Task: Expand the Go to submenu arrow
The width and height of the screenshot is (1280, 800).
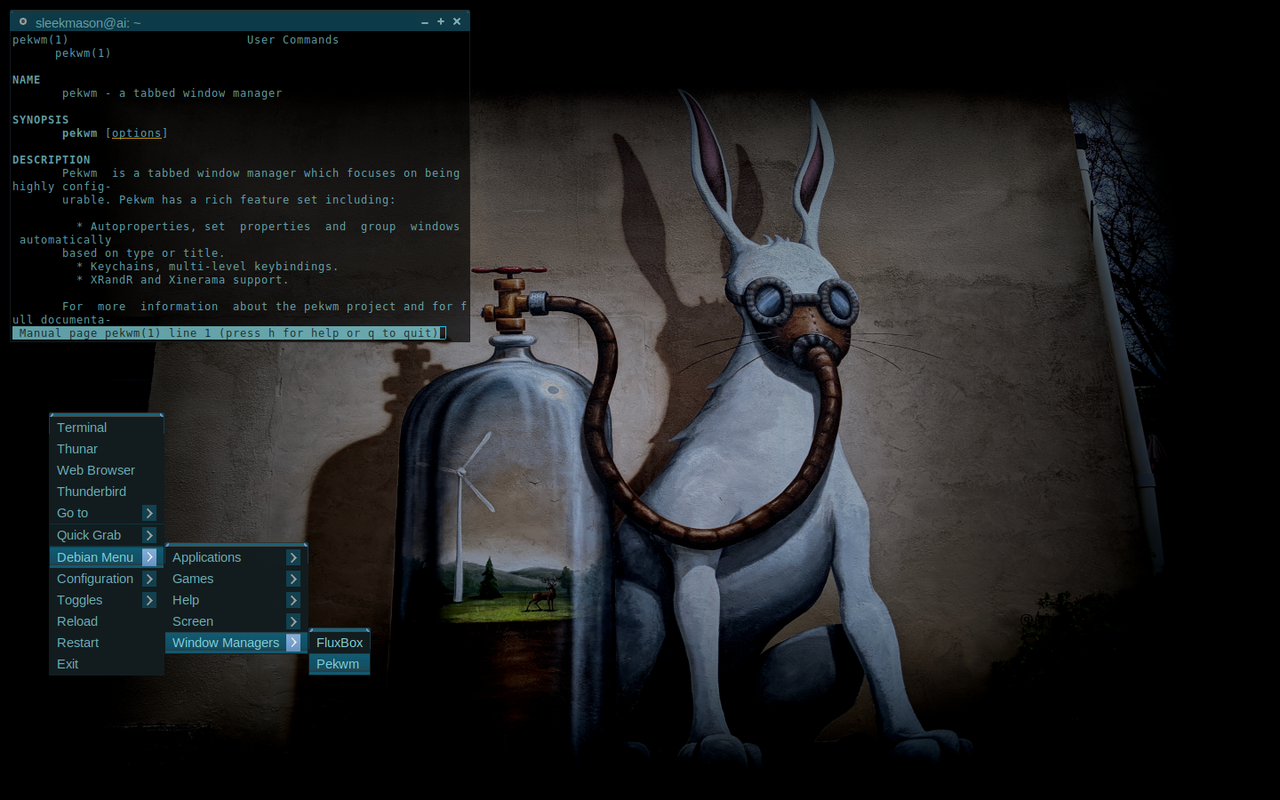Action: tap(149, 513)
